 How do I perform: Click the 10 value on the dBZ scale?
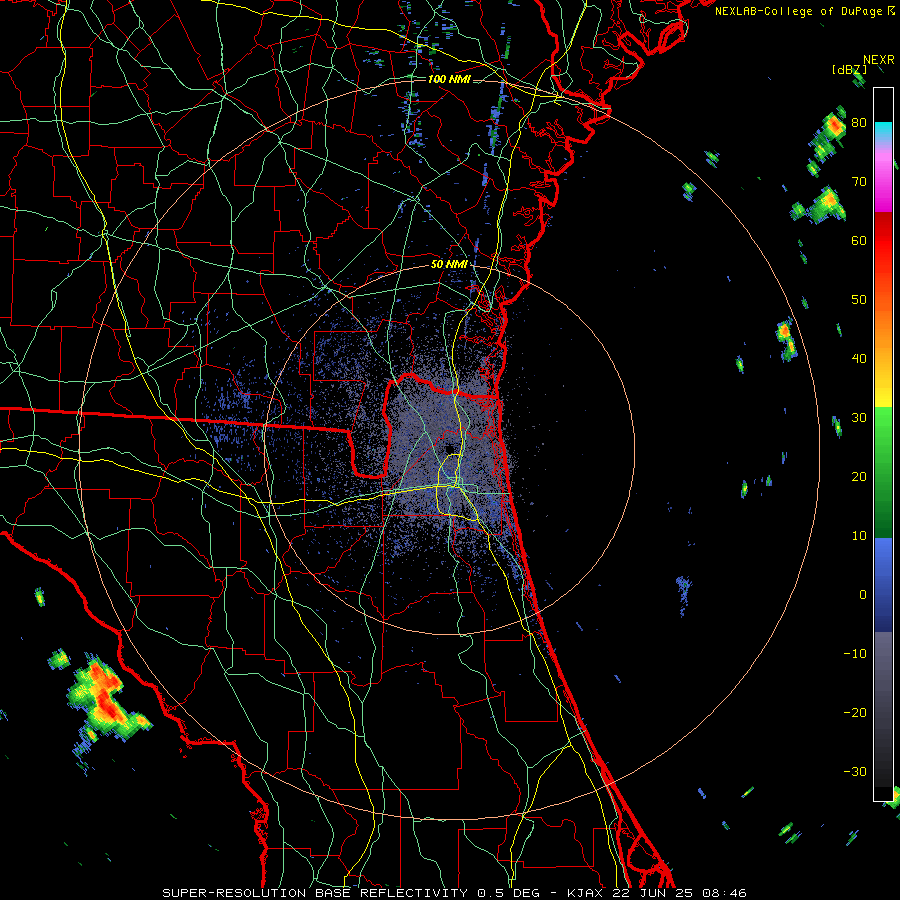pos(859,536)
